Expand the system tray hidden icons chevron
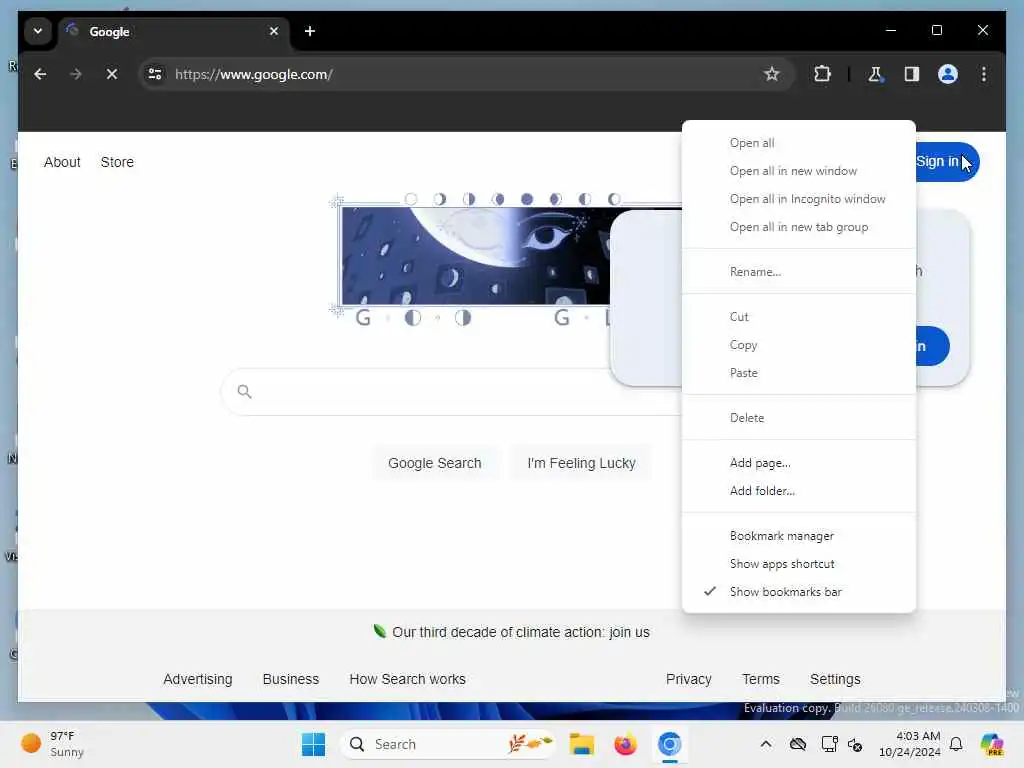 pos(765,744)
